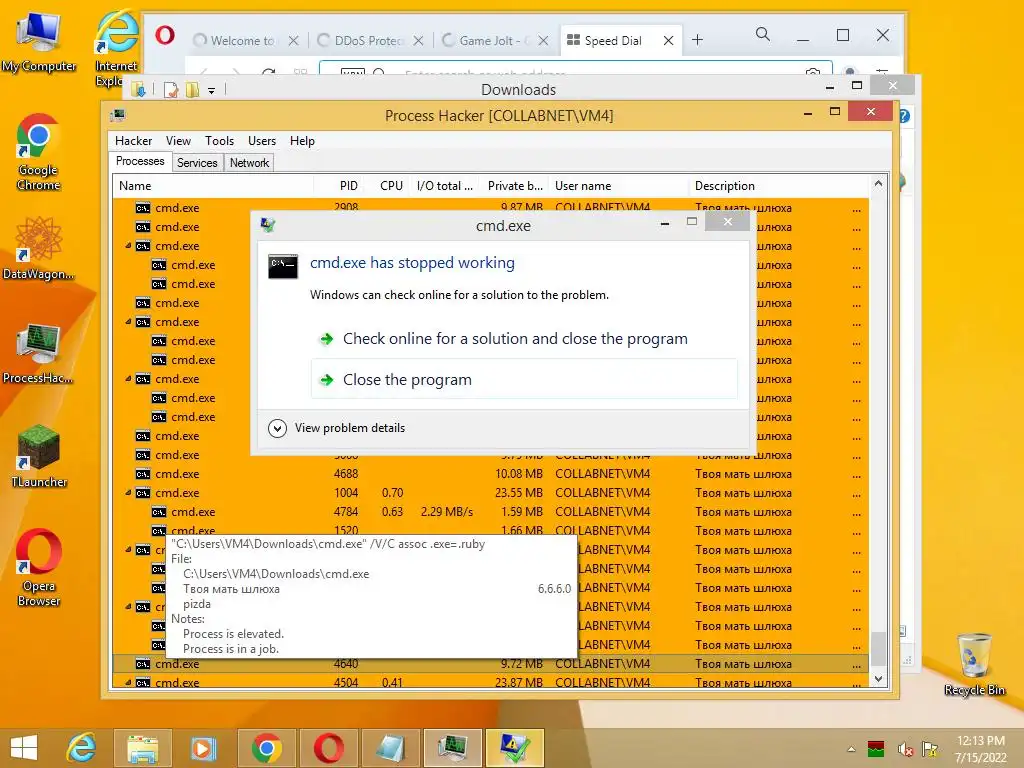Open Internet Explorer from the taskbar

pyautogui.click(x=82, y=748)
